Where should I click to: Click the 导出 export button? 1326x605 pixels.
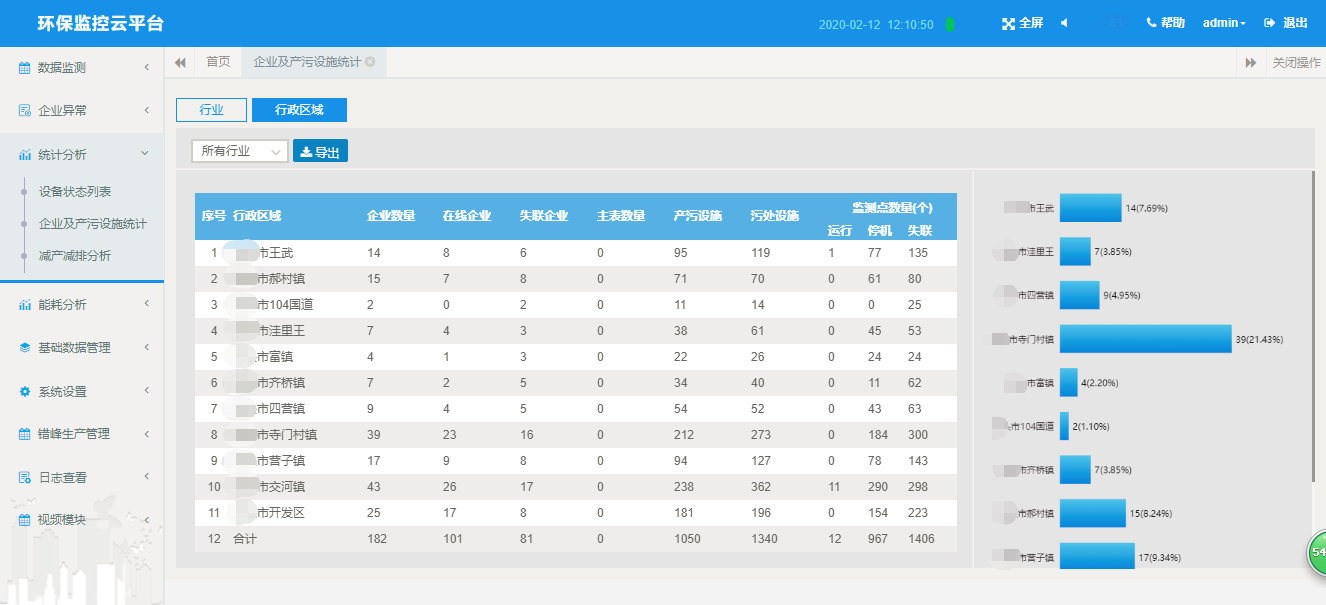point(320,152)
